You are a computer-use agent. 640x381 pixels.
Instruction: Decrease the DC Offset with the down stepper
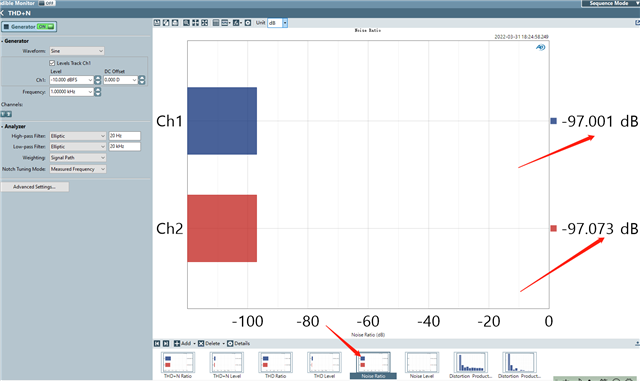click(x=142, y=82)
